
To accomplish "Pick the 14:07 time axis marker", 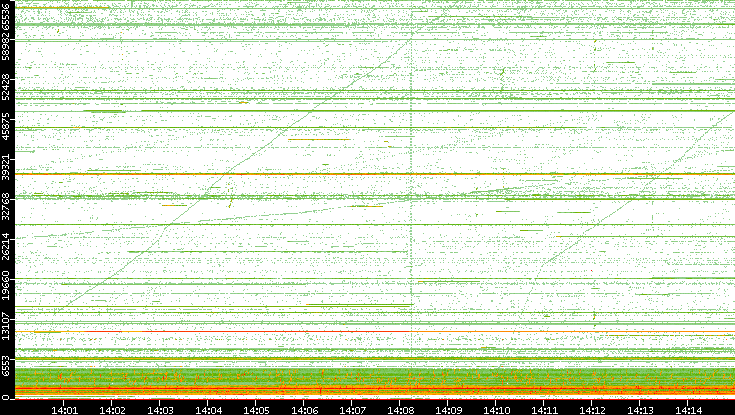I will point(352,409).
